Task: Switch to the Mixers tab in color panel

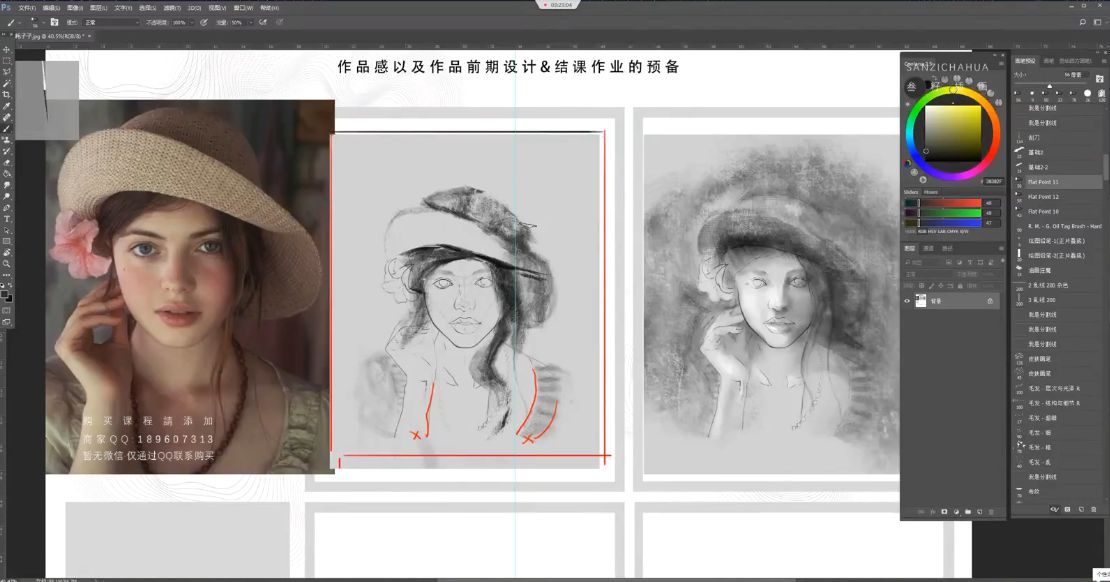Action: click(x=931, y=192)
